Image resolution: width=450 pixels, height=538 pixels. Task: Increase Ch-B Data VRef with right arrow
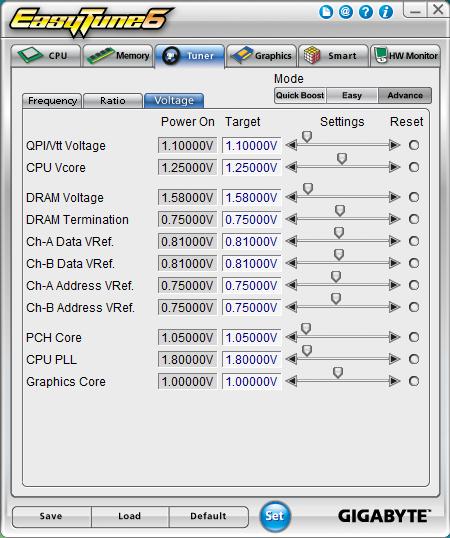coord(395,263)
